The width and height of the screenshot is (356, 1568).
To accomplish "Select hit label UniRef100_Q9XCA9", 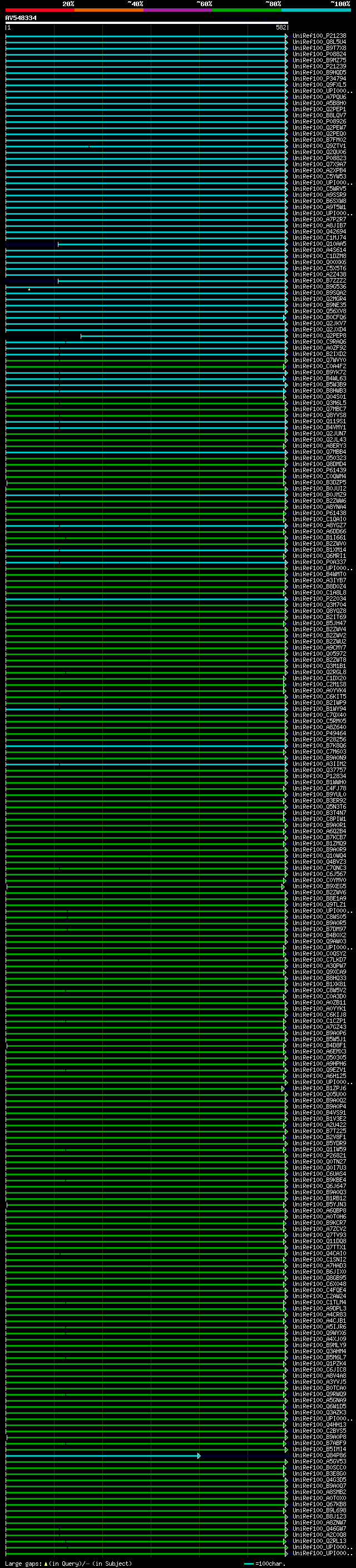I will tap(319, 972).
